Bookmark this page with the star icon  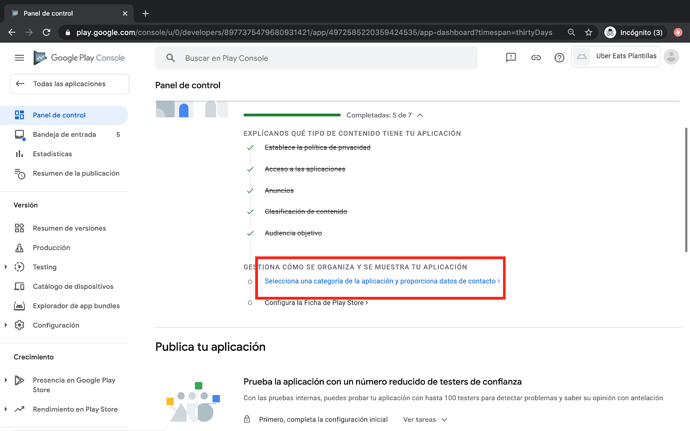tap(589, 32)
